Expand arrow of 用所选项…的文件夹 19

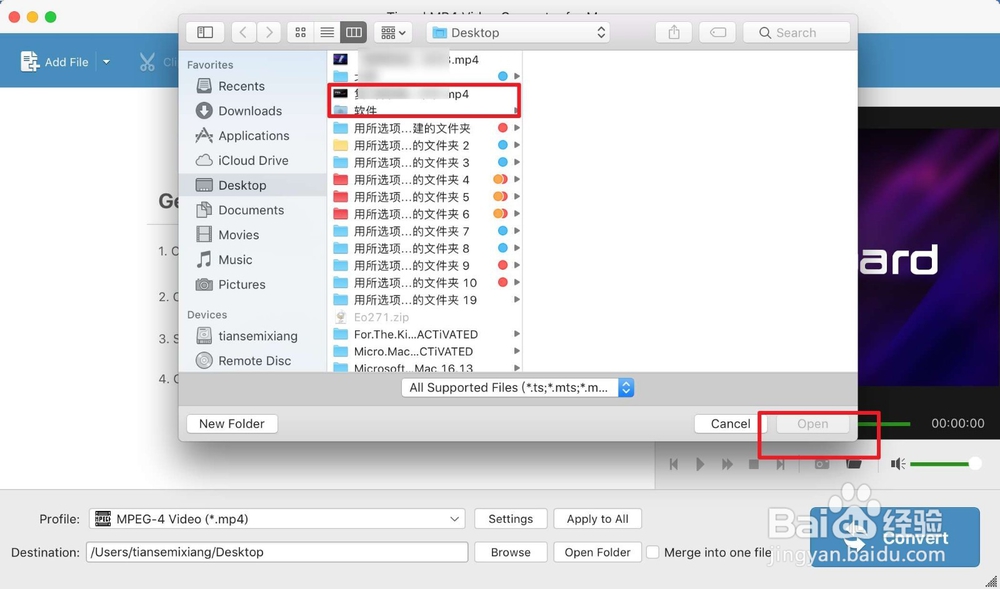pos(517,300)
